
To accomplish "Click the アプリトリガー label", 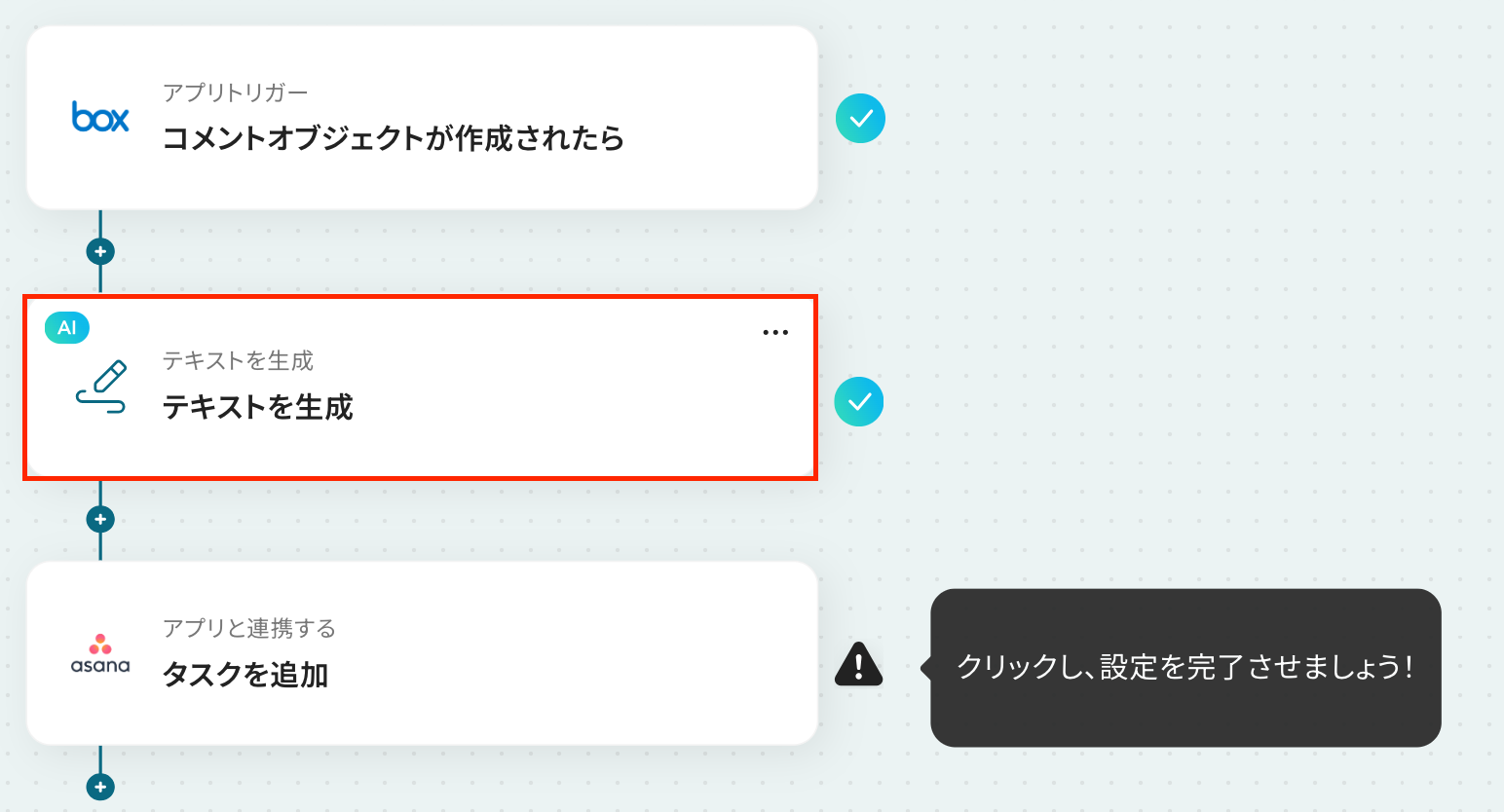I will pos(235,92).
